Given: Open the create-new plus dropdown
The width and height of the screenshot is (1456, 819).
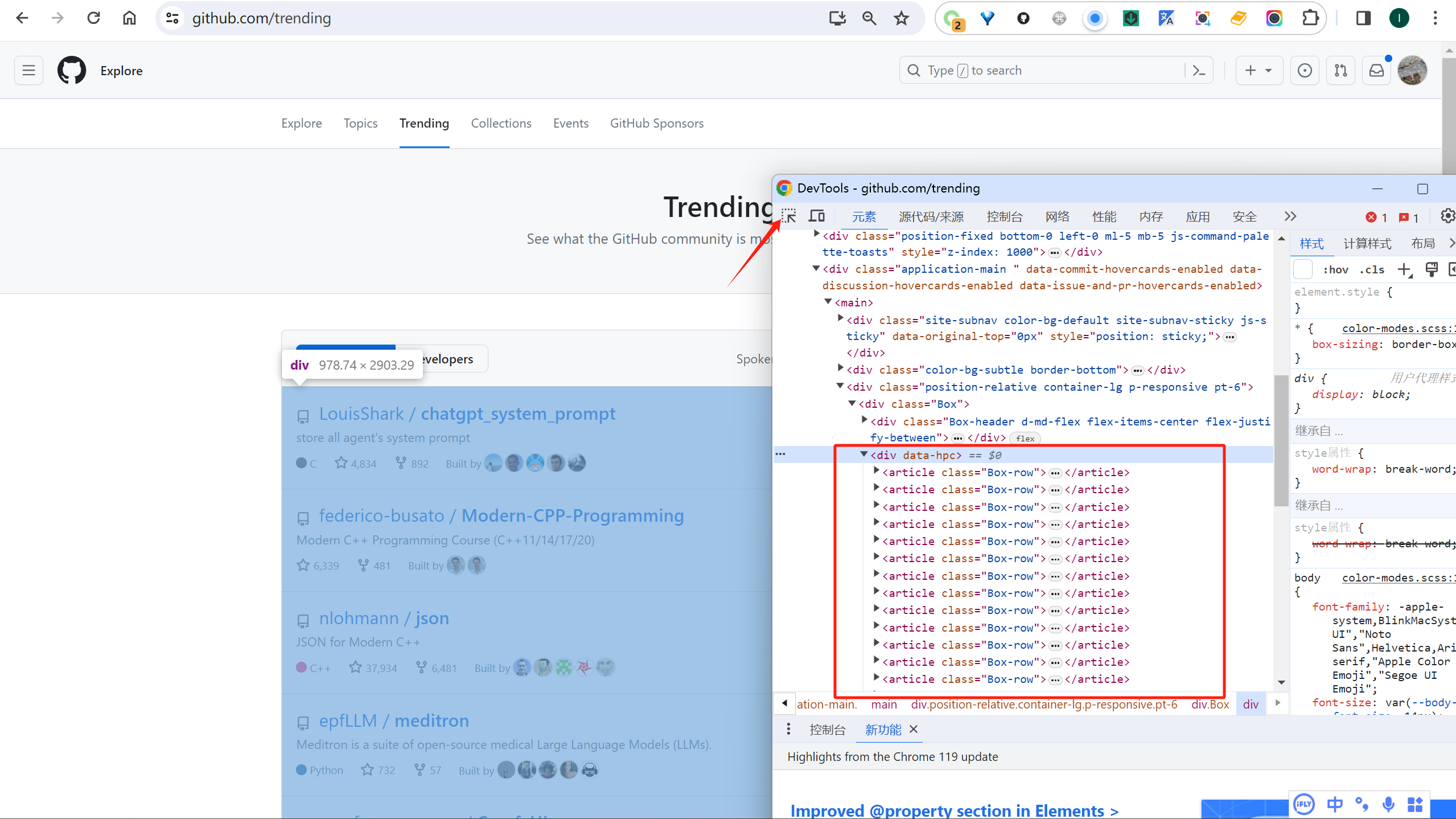Looking at the screenshot, I should (1258, 71).
